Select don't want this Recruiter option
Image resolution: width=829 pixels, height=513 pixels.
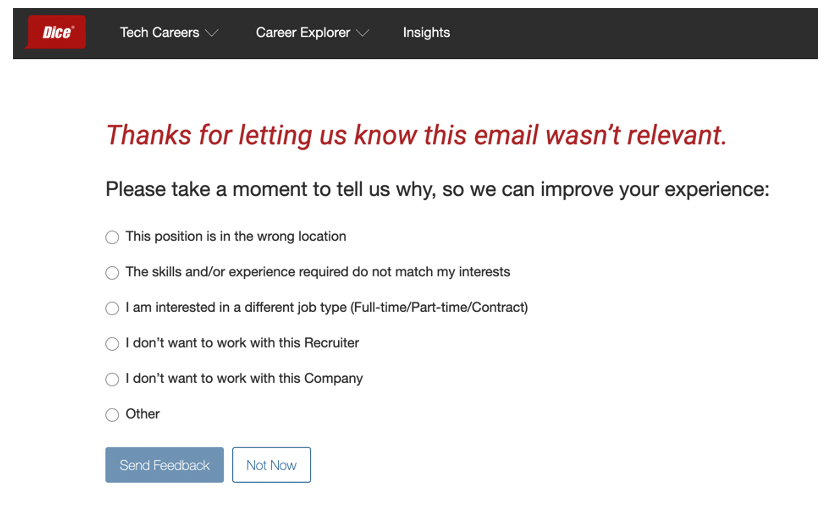point(112,344)
